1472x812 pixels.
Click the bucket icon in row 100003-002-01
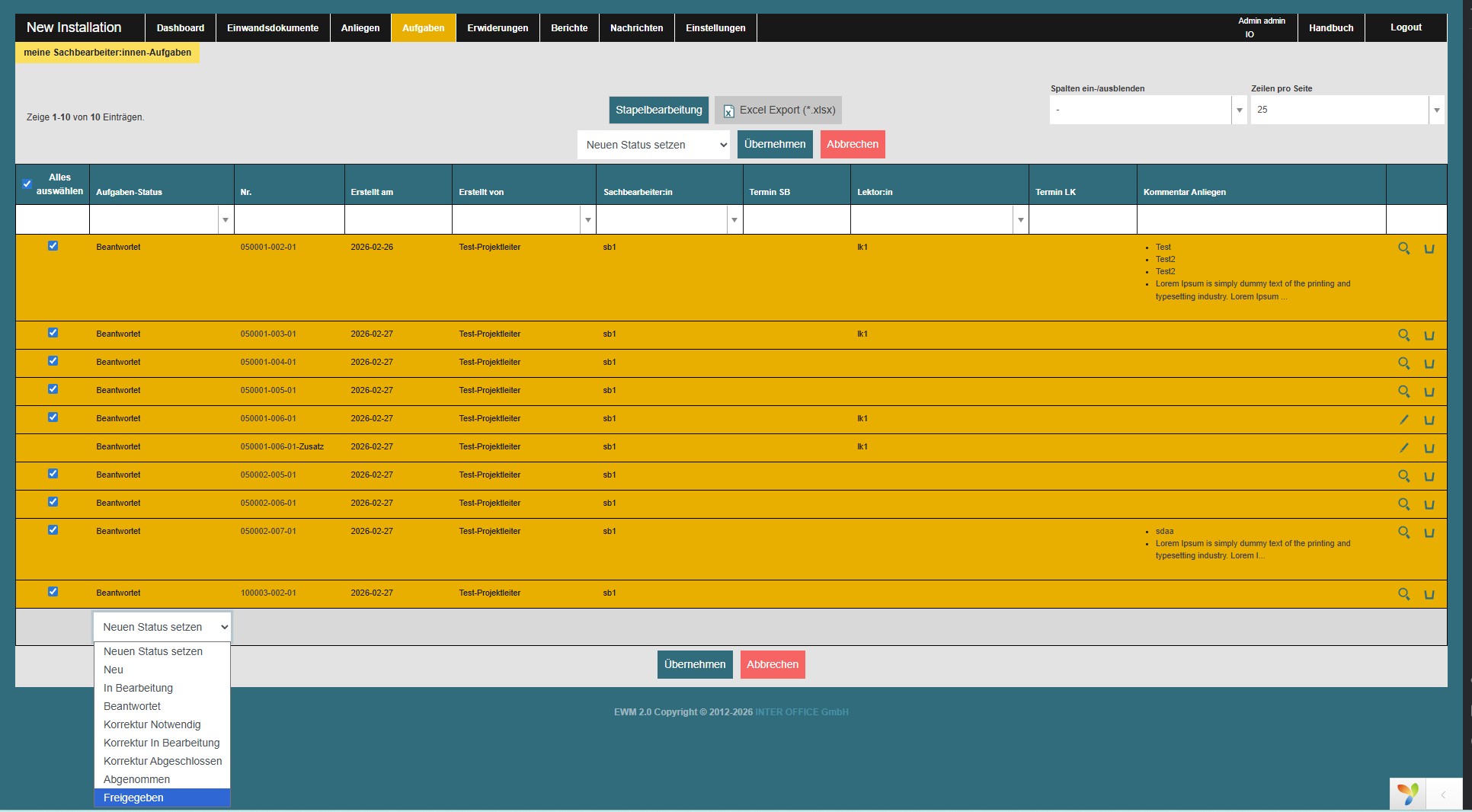click(x=1429, y=594)
